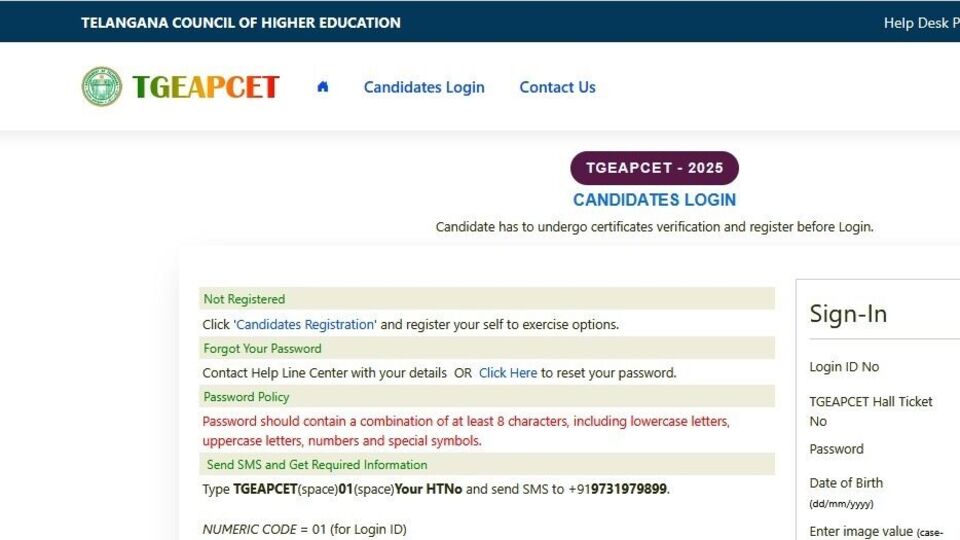
Task: Select the Forgot Your Password header
Action: click(487, 348)
